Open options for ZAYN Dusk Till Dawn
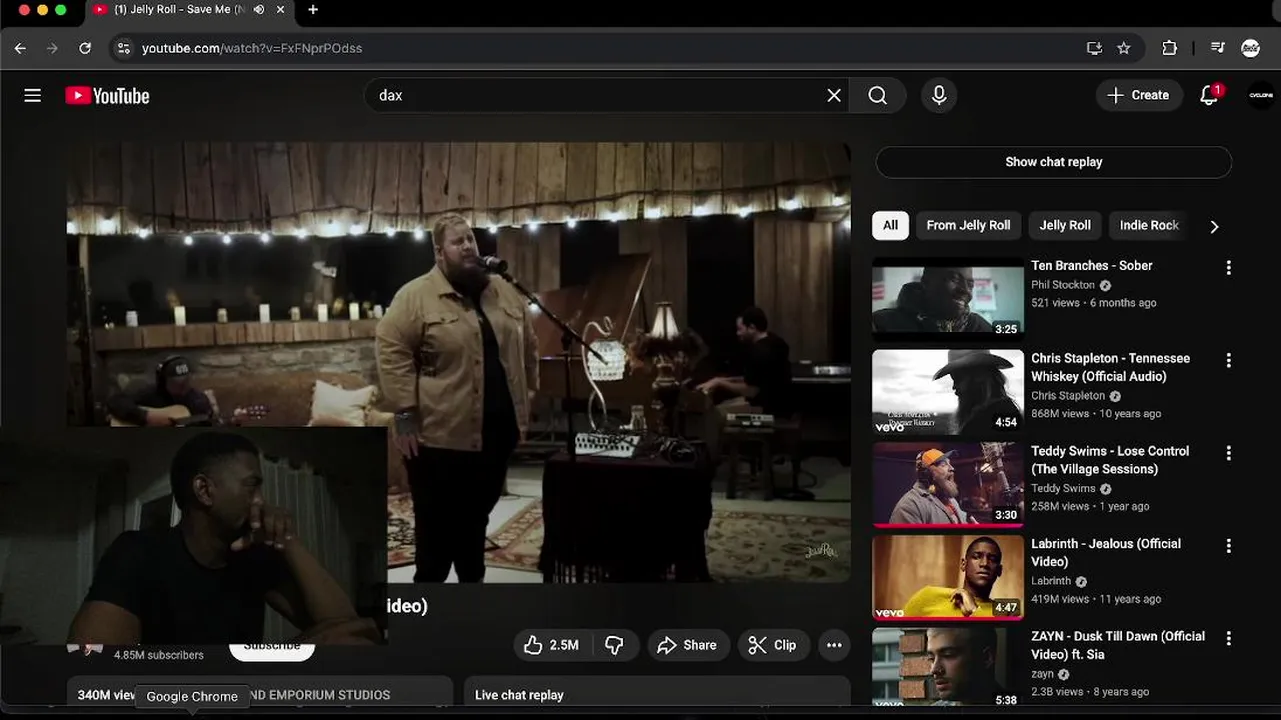1281x720 pixels. click(1228, 638)
